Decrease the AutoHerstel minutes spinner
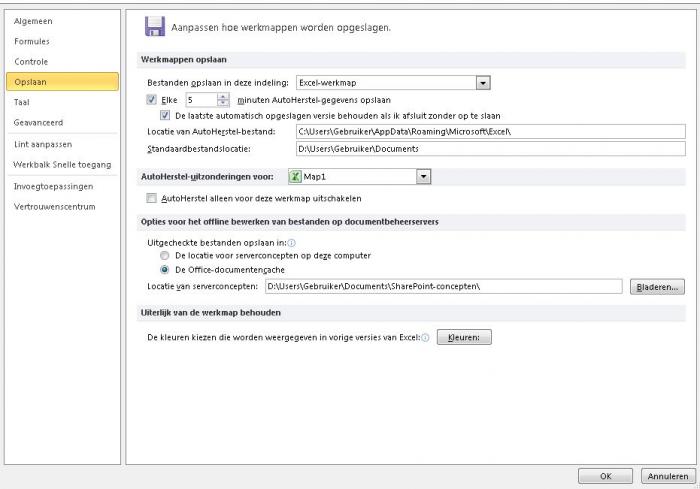The height and width of the screenshot is (489, 700). point(223,103)
